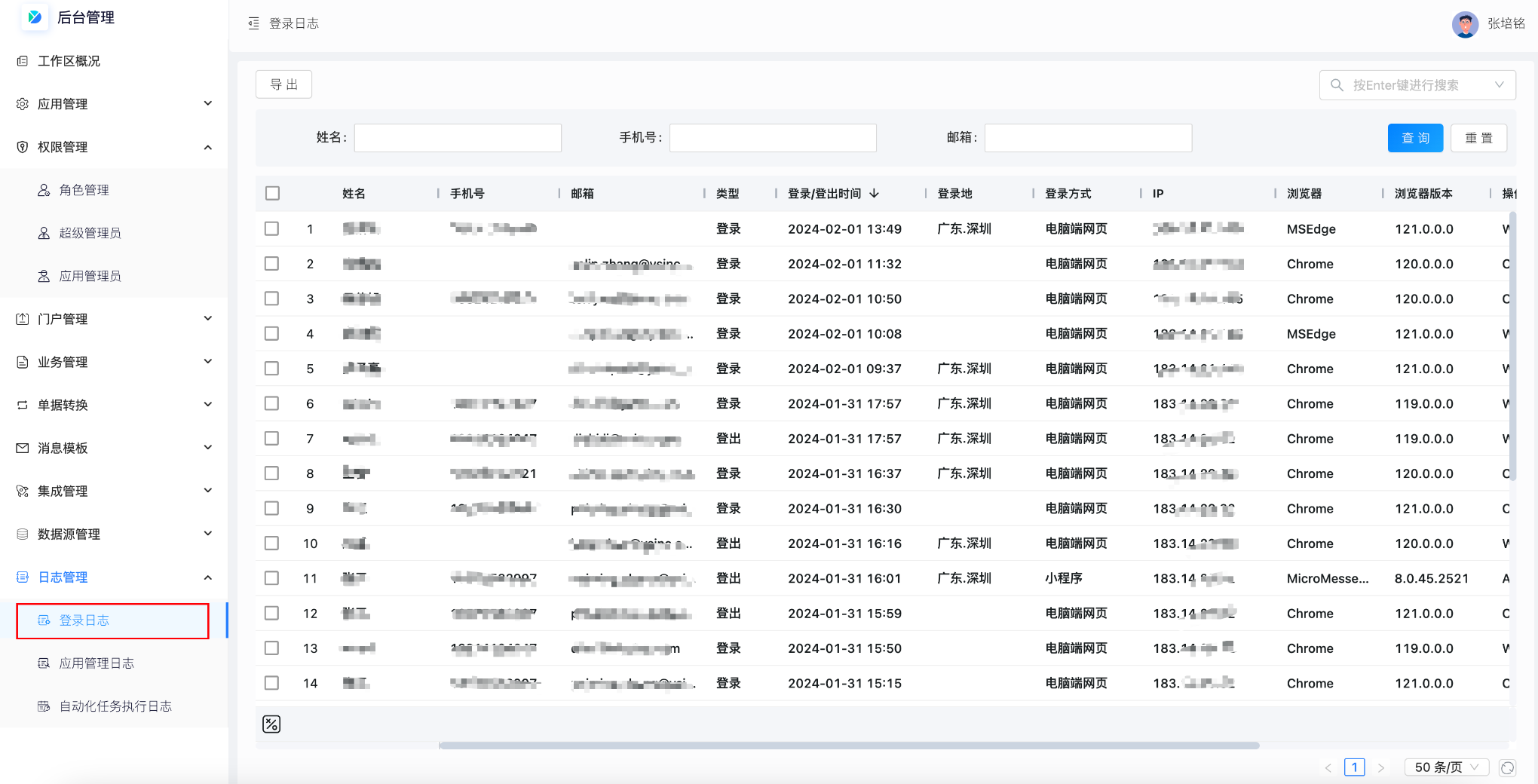Toggle the select-all checkbox in table header

coord(272,194)
